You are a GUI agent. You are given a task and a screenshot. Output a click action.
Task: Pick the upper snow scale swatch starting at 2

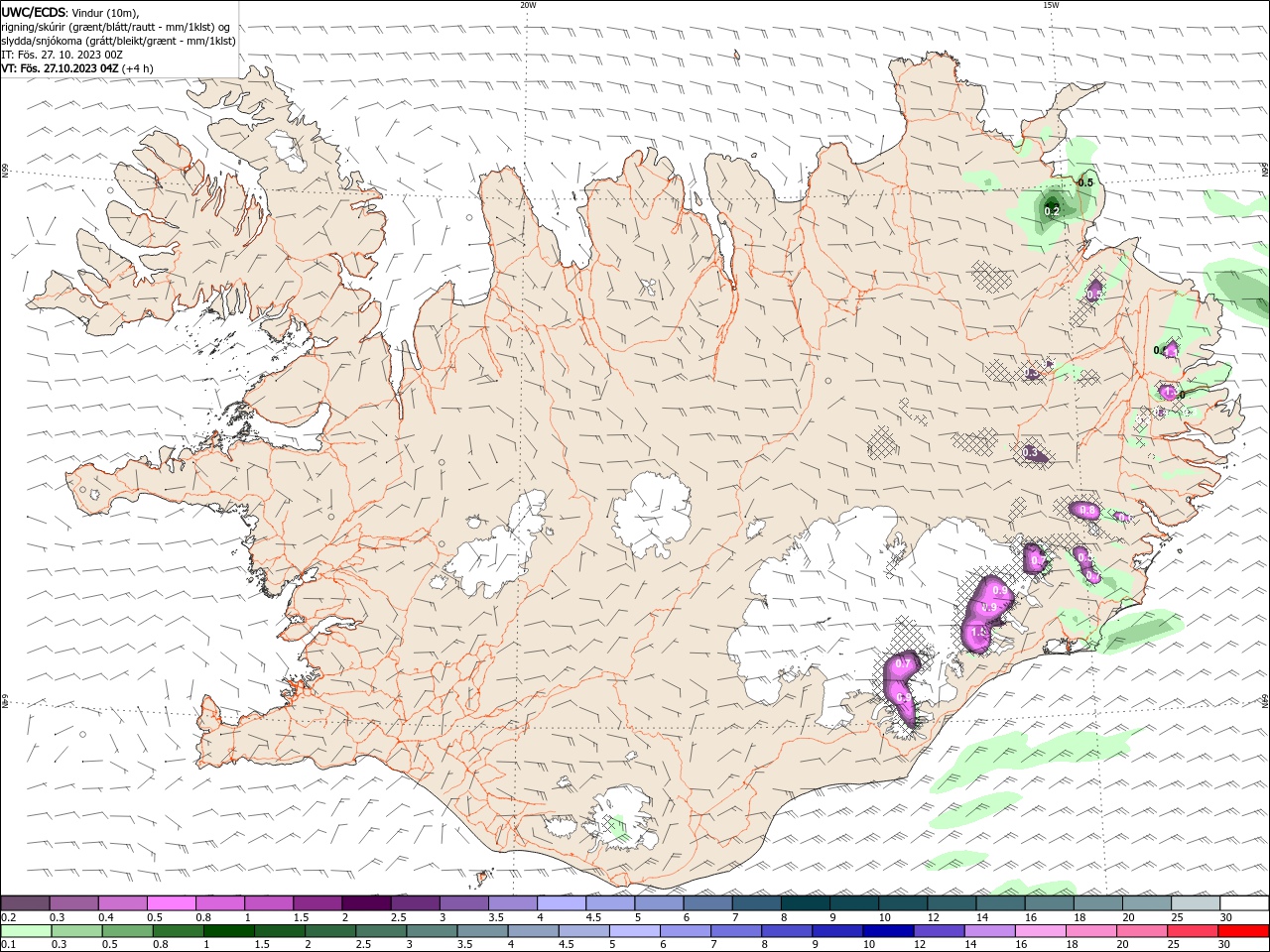click(x=365, y=903)
